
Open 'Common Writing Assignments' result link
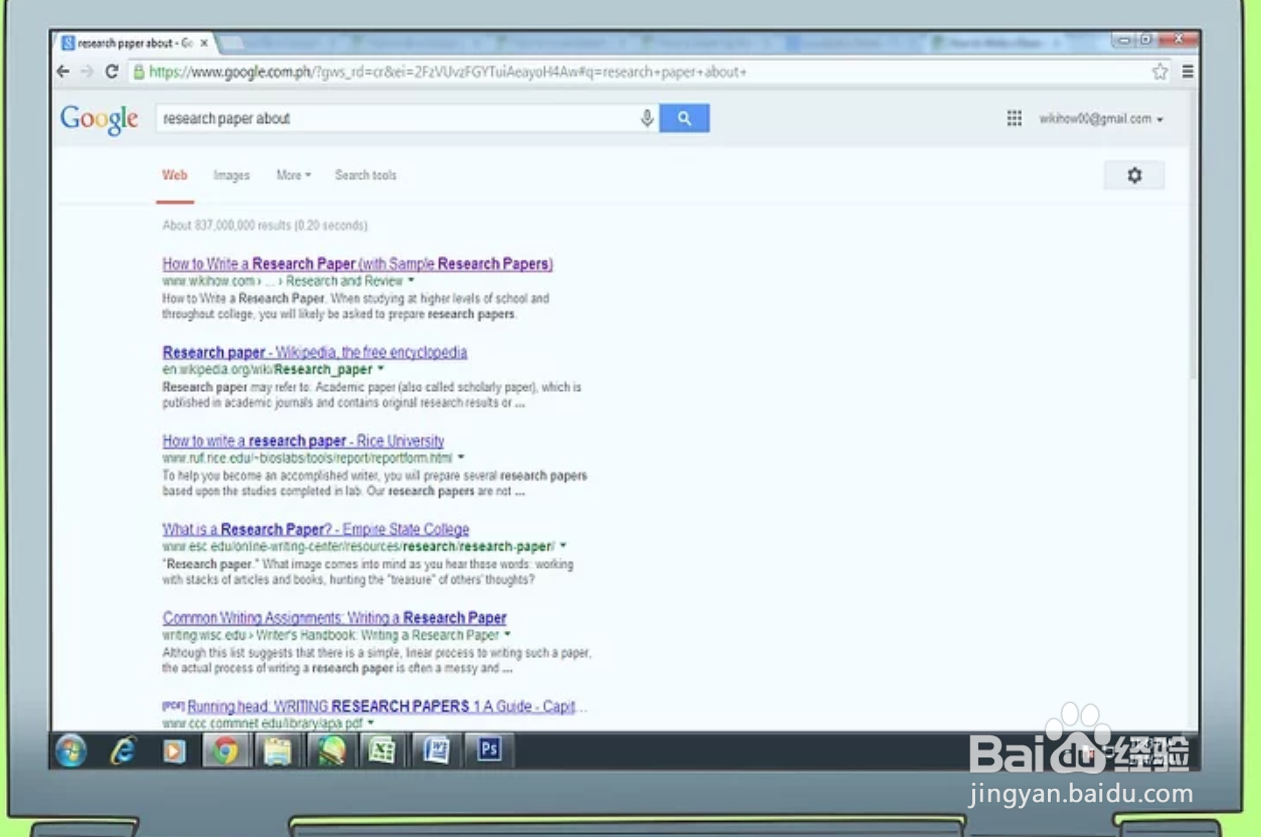(x=335, y=618)
